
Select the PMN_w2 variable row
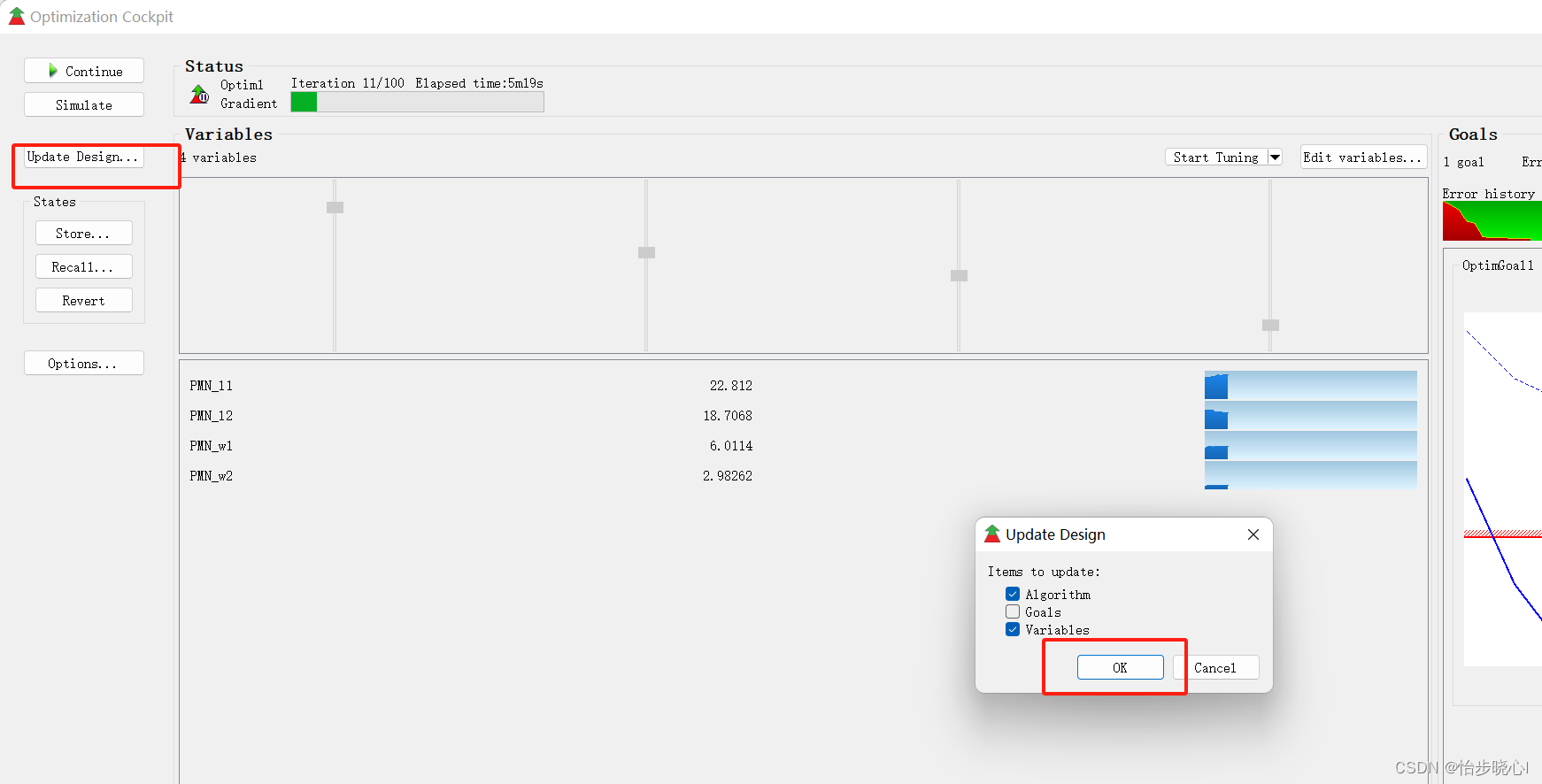pyautogui.click(x=803, y=476)
